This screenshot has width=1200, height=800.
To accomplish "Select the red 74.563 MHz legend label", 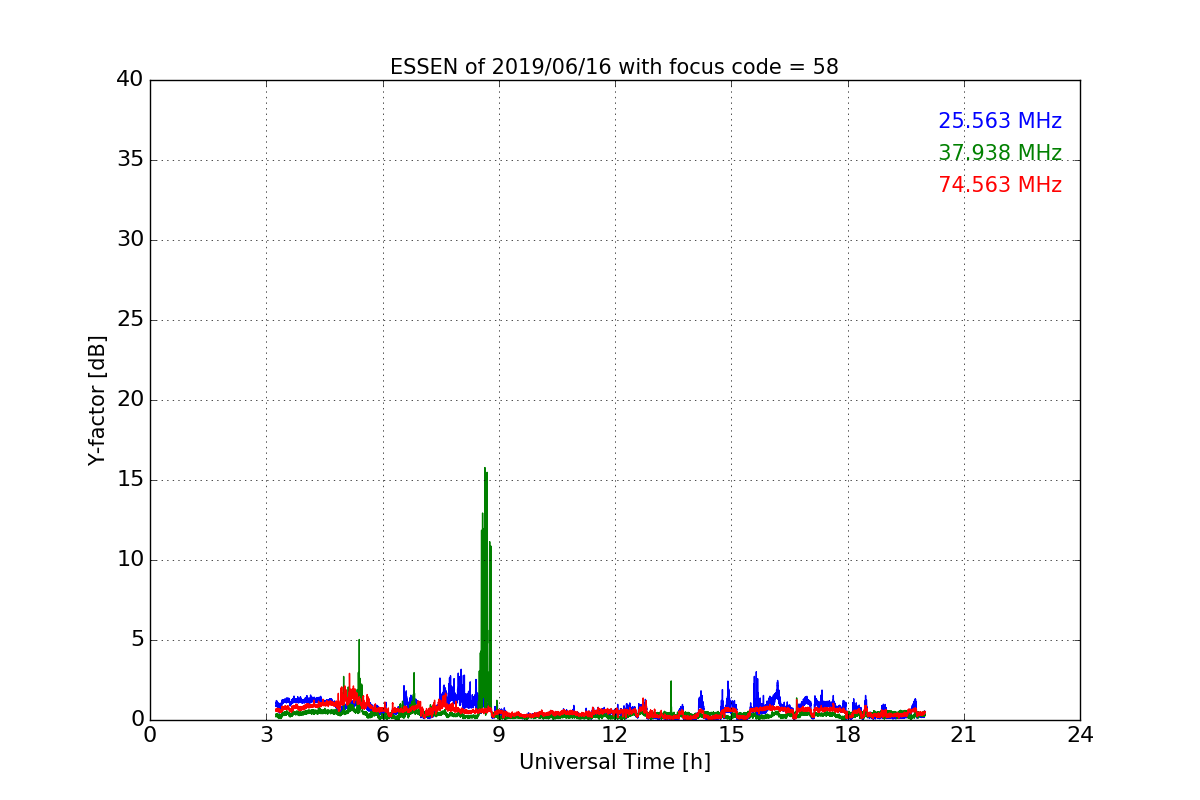I will tap(1000, 185).
